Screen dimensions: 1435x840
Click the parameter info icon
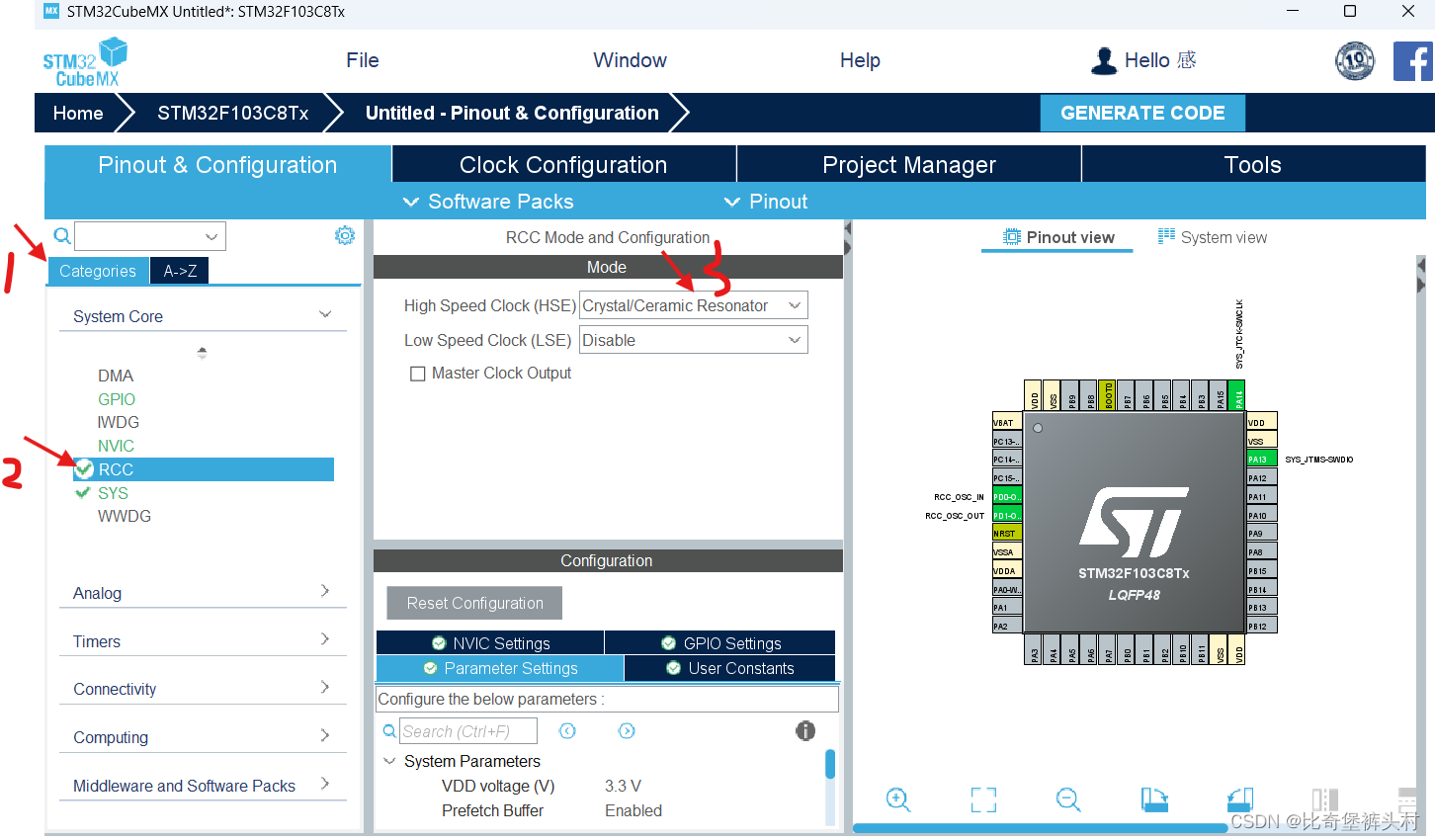tap(805, 730)
